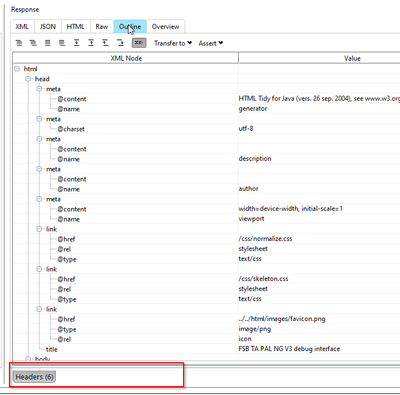400x395 pixels.
Task: Select the 'HTML Tidy for Java' value
Action: (x=319, y=99)
